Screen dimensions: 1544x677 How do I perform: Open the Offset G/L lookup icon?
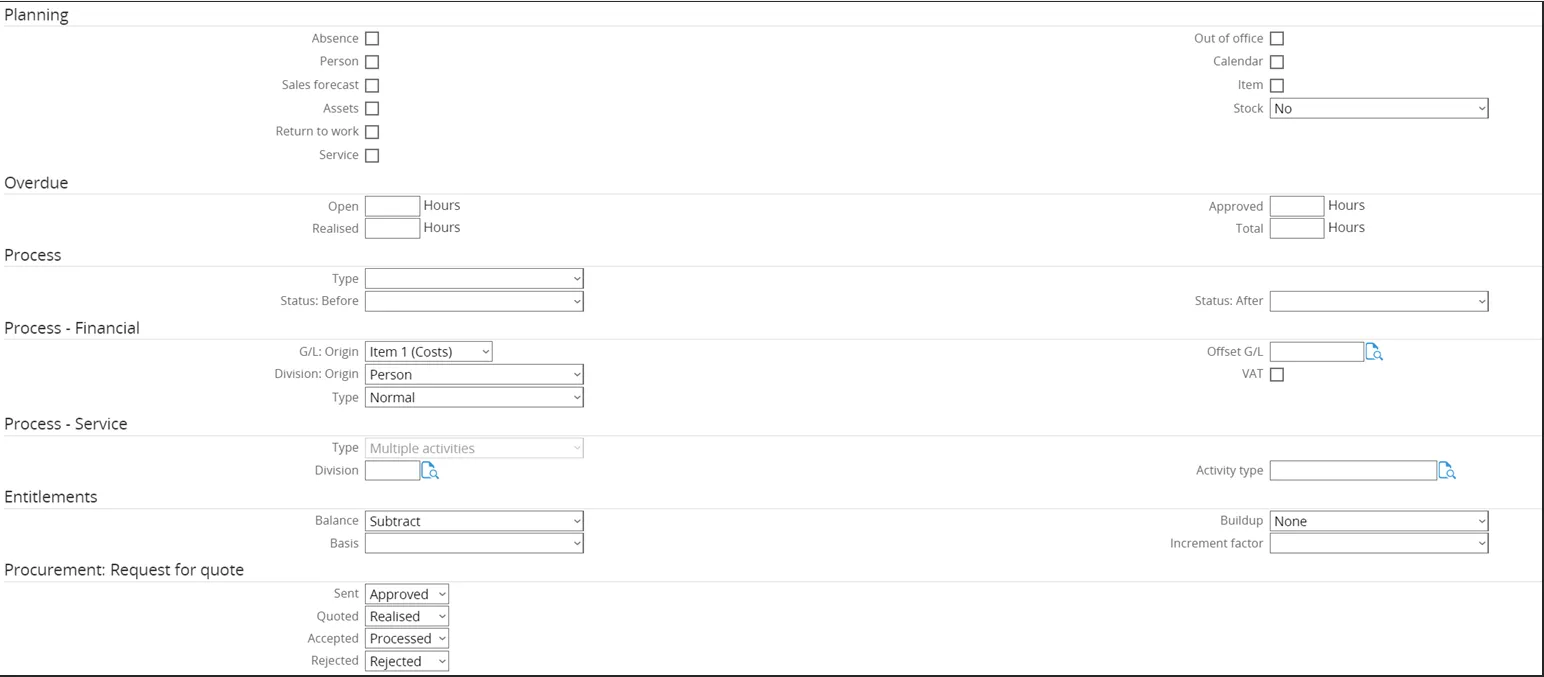click(1374, 352)
